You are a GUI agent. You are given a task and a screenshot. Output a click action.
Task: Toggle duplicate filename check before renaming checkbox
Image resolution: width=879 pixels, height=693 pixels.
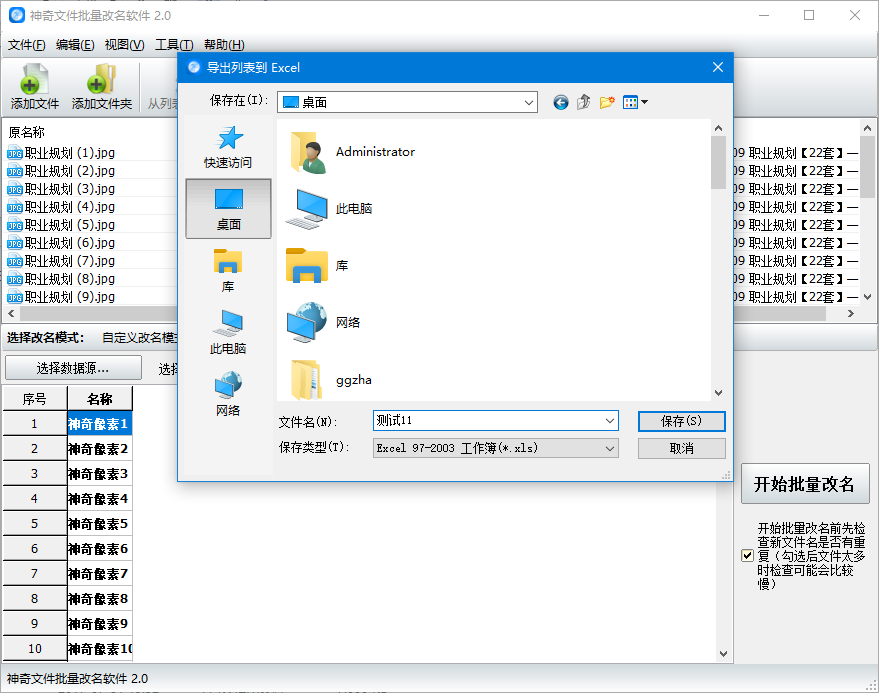tap(747, 555)
